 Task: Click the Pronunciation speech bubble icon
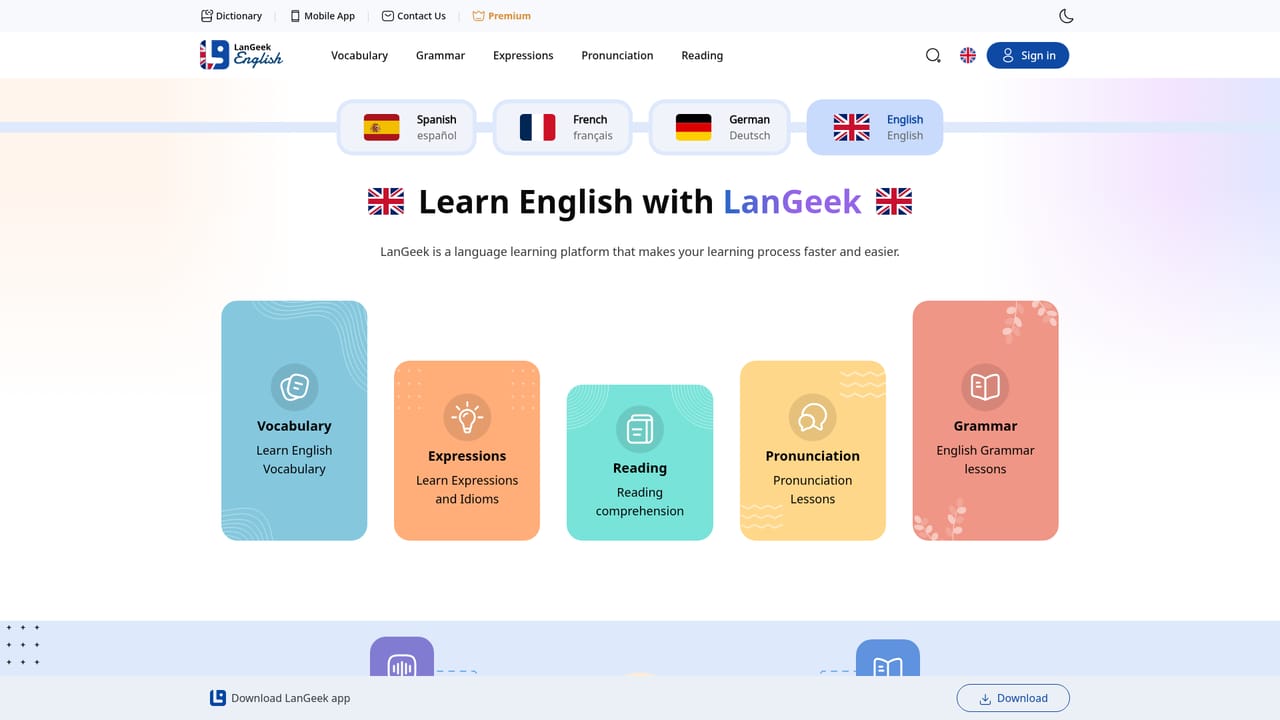[x=813, y=417]
